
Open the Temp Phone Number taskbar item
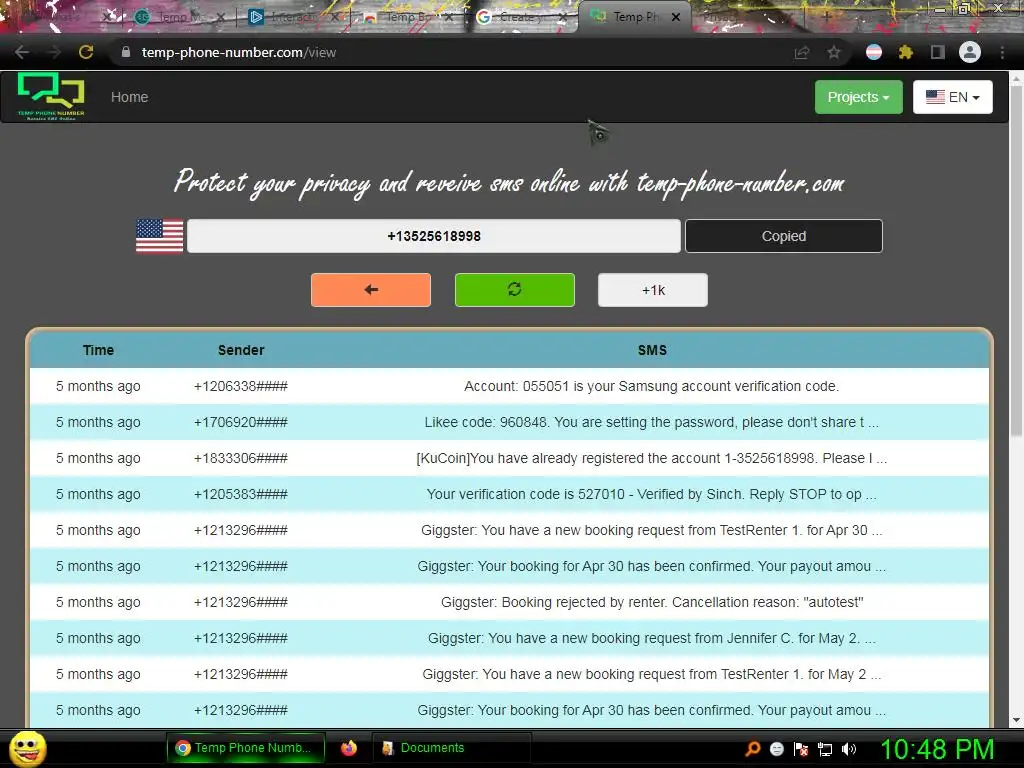click(x=246, y=748)
